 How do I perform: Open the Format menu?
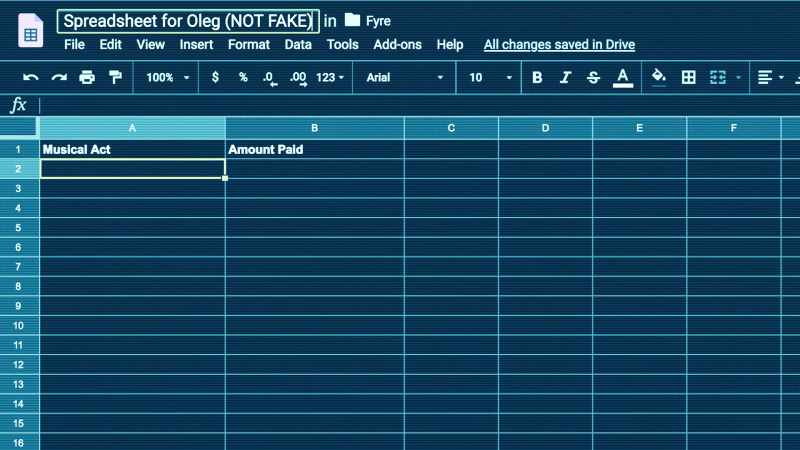pyautogui.click(x=249, y=45)
